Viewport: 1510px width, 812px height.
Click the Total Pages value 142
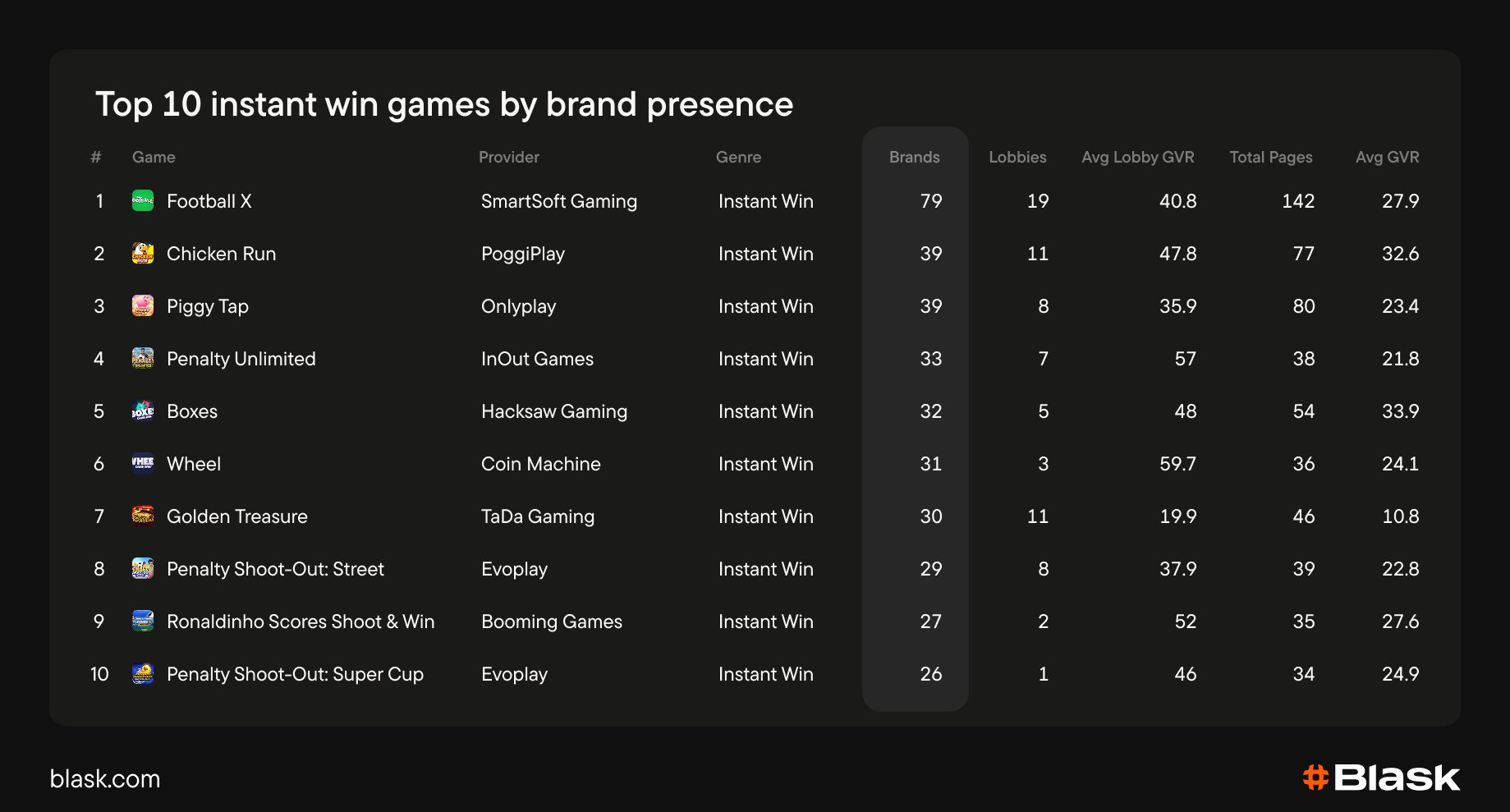[x=1298, y=201]
